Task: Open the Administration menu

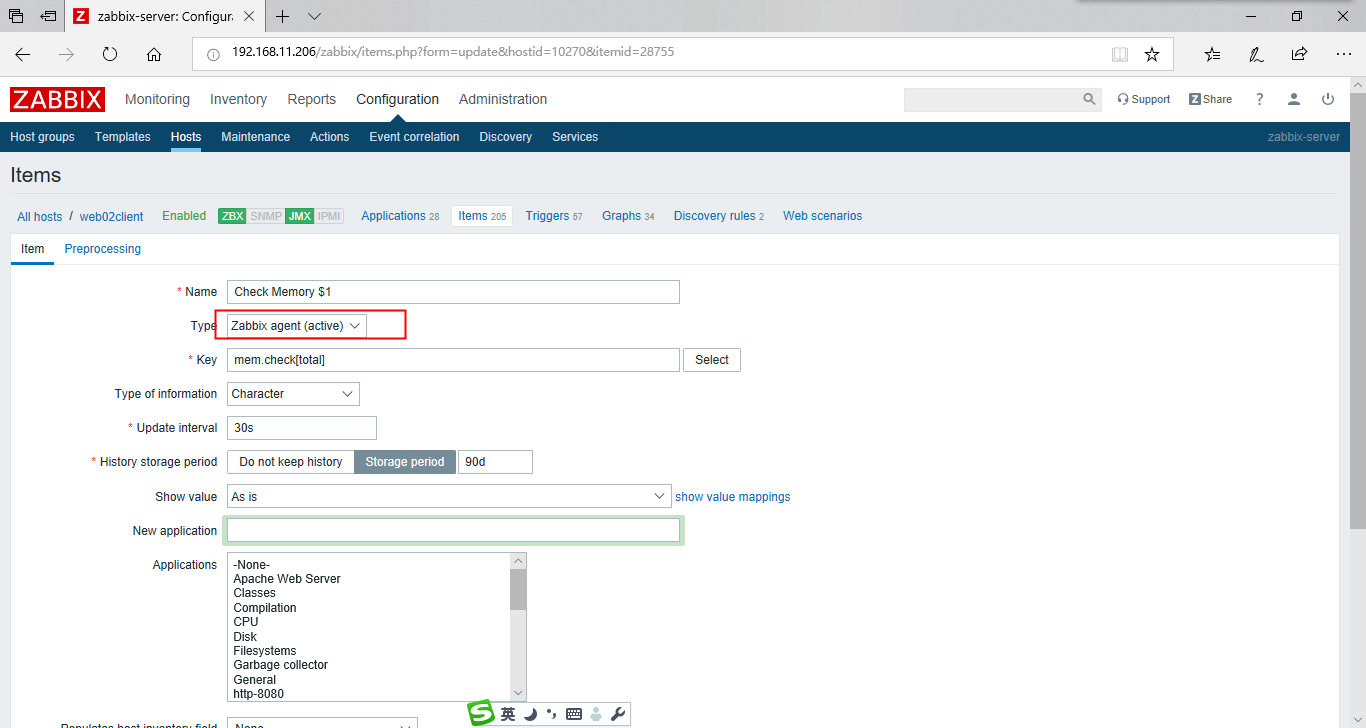Action: [x=503, y=99]
